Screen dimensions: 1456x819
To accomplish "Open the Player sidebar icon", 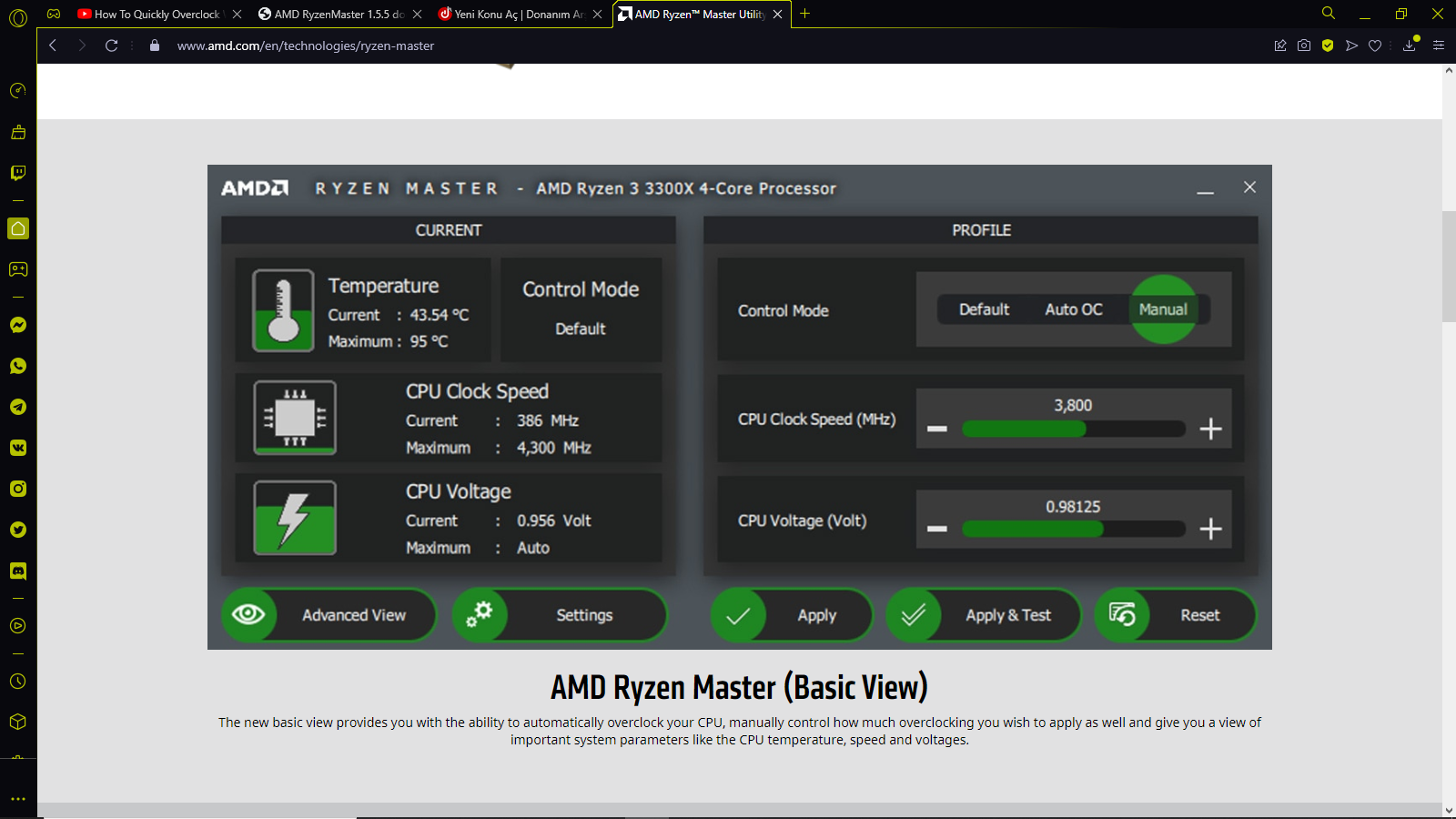I will point(18,626).
